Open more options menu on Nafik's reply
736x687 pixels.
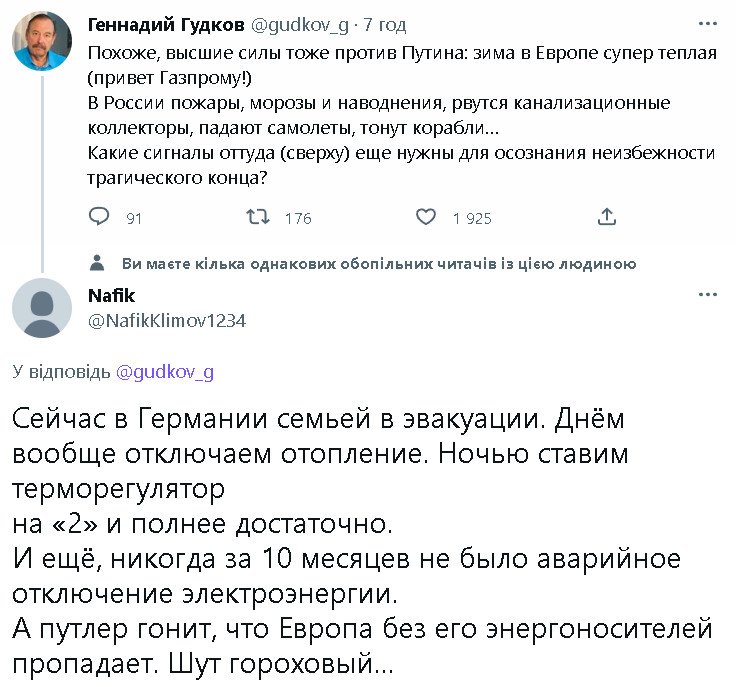point(708,294)
